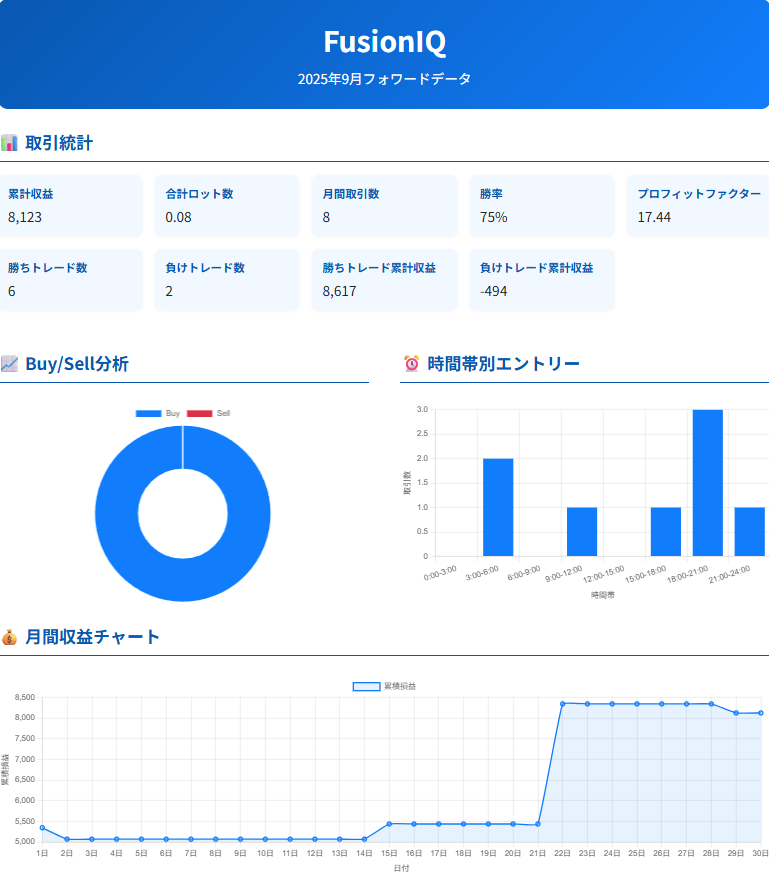This screenshot has height=873, width=769.
Task: Click the 30日 final data point
Action: (760, 713)
